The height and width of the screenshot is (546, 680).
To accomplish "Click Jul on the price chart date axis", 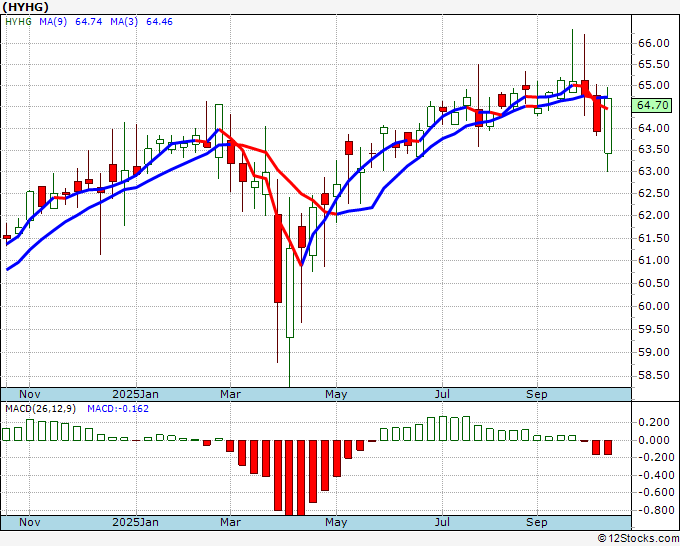I will click(442, 394).
